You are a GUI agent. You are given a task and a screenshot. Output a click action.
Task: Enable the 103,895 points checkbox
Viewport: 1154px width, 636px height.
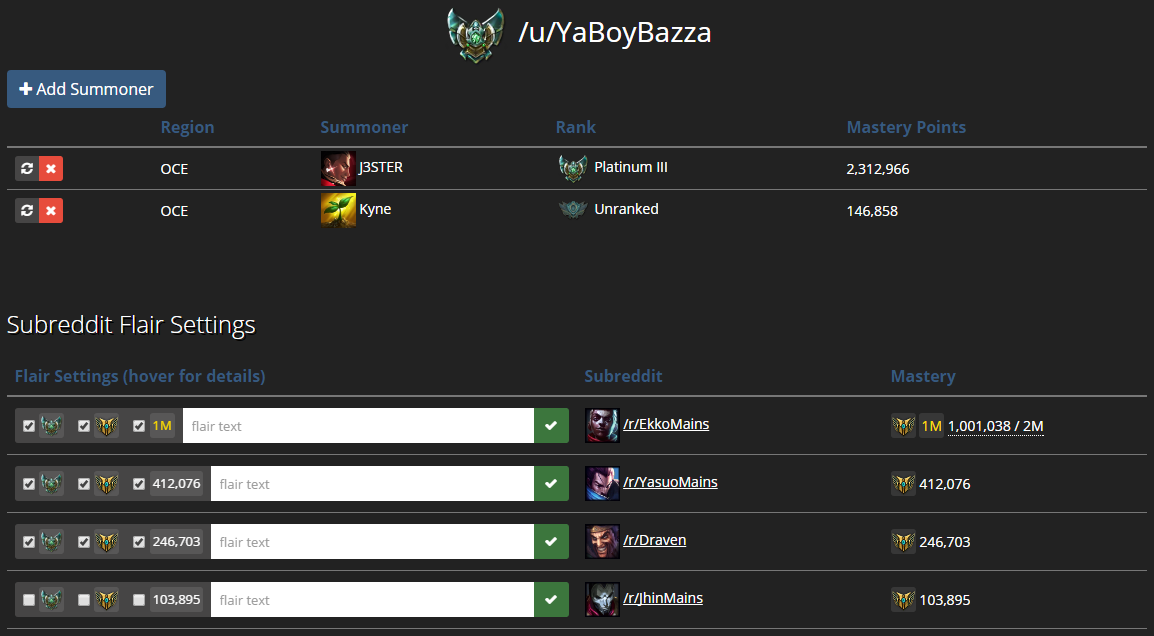pyautogui.click(x=139, y=600)
